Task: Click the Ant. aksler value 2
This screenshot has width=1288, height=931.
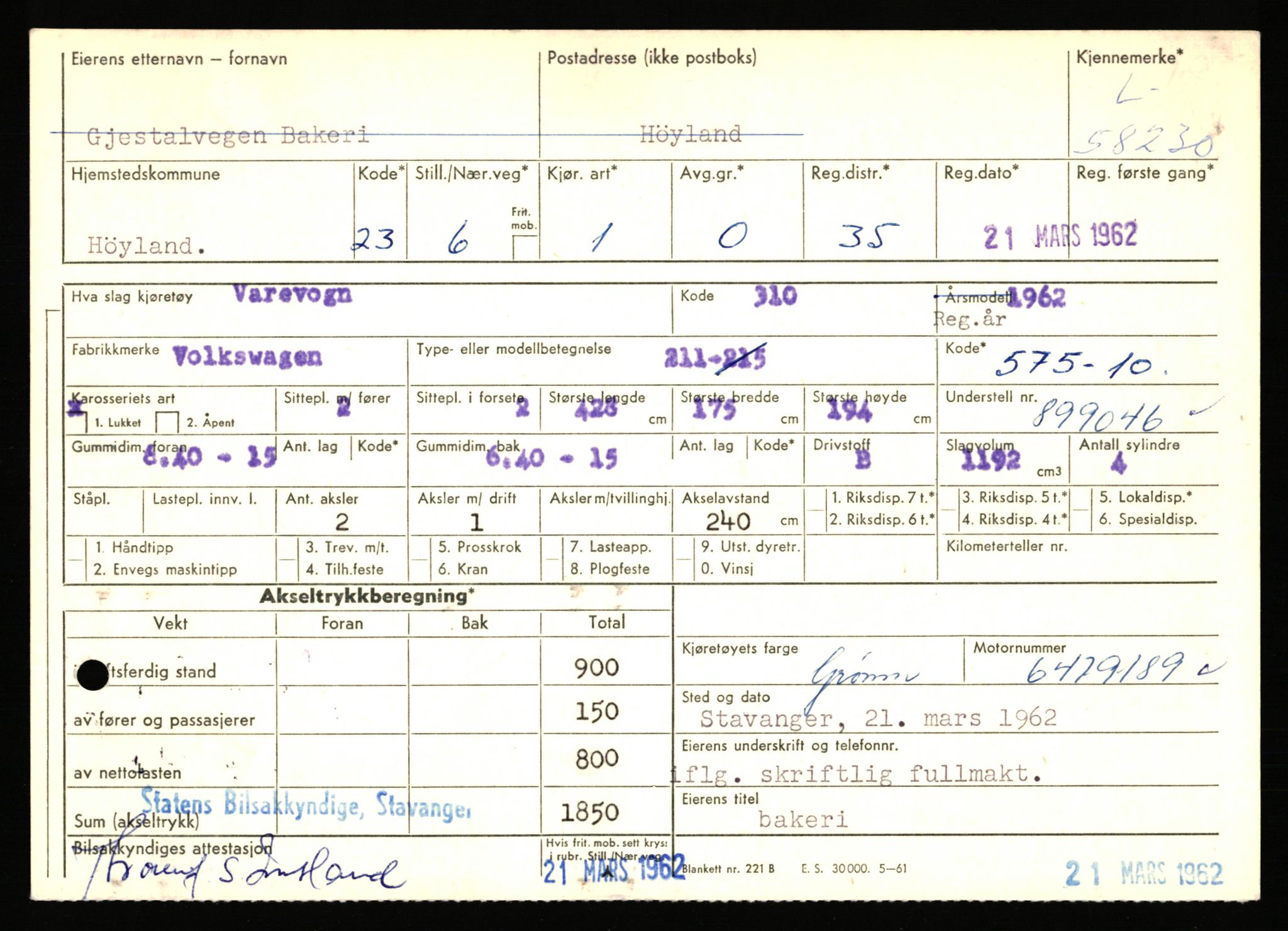Action: click(x=342, y=522)
